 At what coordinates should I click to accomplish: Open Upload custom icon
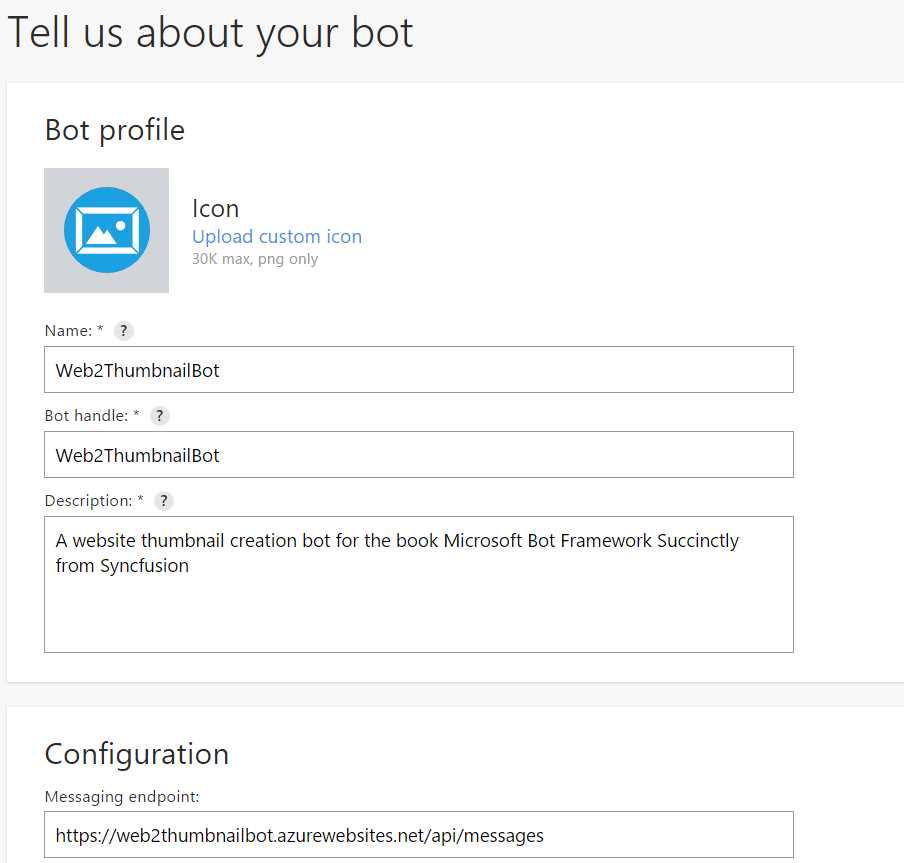pyautogui.click(x=277, y=236)
